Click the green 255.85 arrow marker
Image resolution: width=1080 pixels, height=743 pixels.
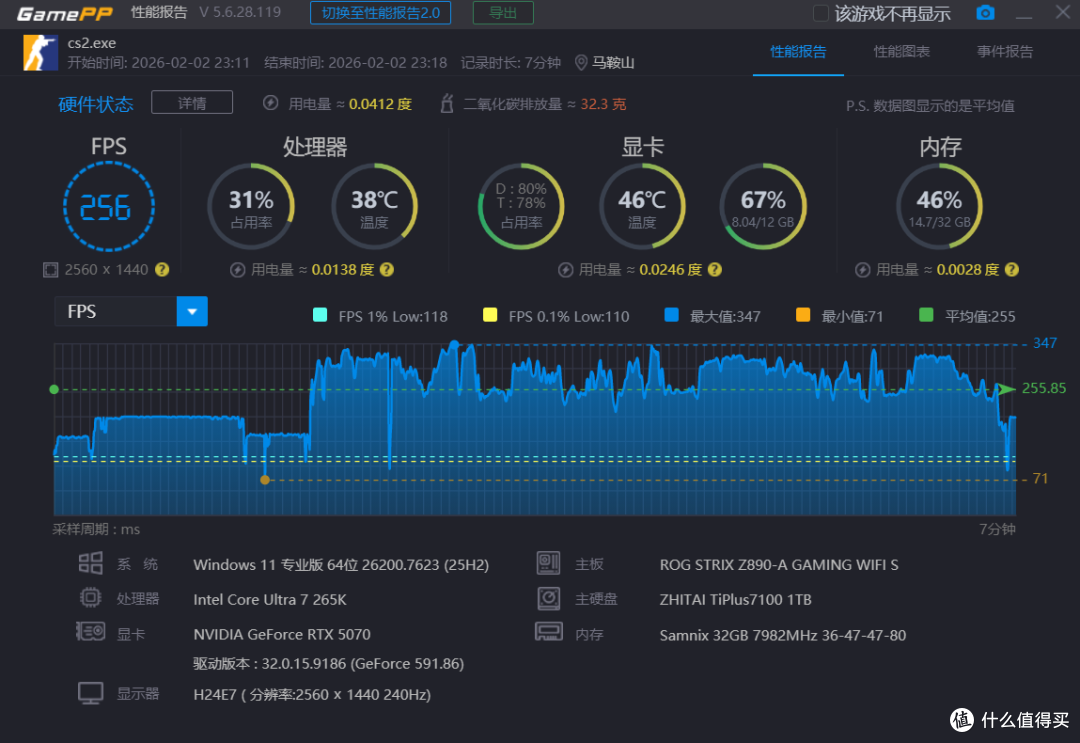click(x=1006, y=389)
